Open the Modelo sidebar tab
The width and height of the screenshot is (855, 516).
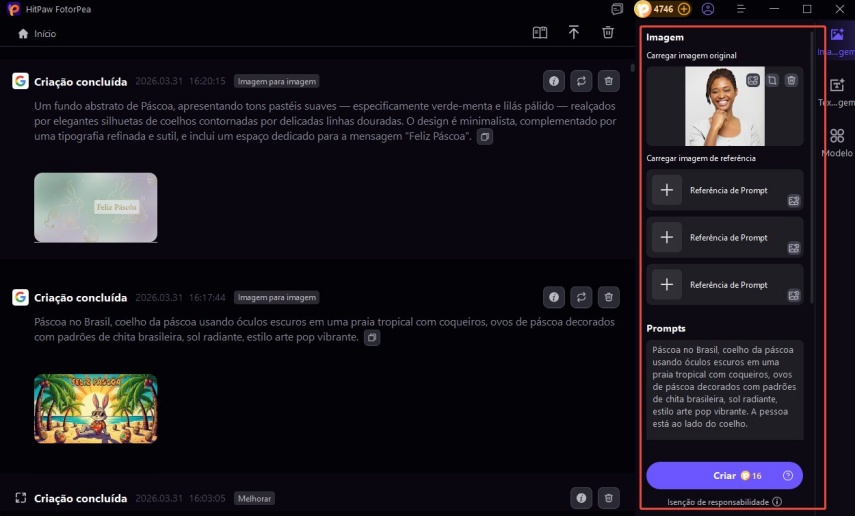click(838, 143)
